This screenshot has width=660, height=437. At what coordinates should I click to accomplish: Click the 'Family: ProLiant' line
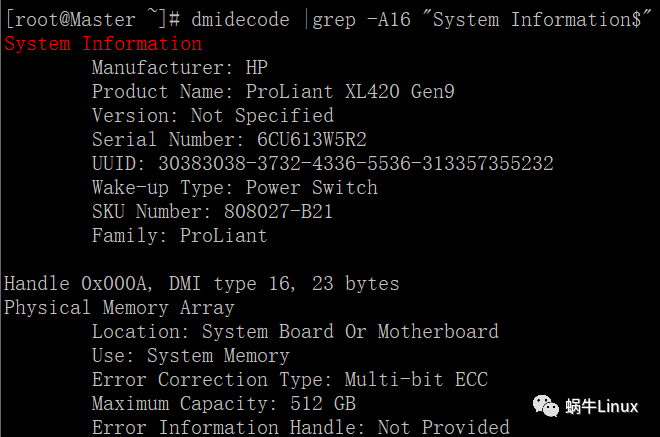tap(180, 236)
